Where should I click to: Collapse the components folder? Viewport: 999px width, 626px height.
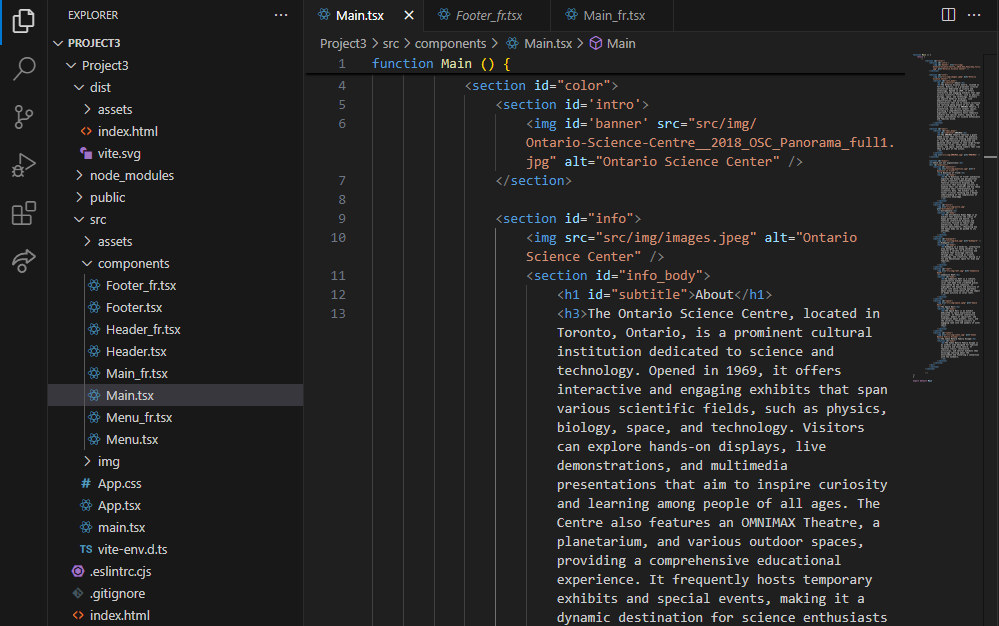[x=133, y=264]
